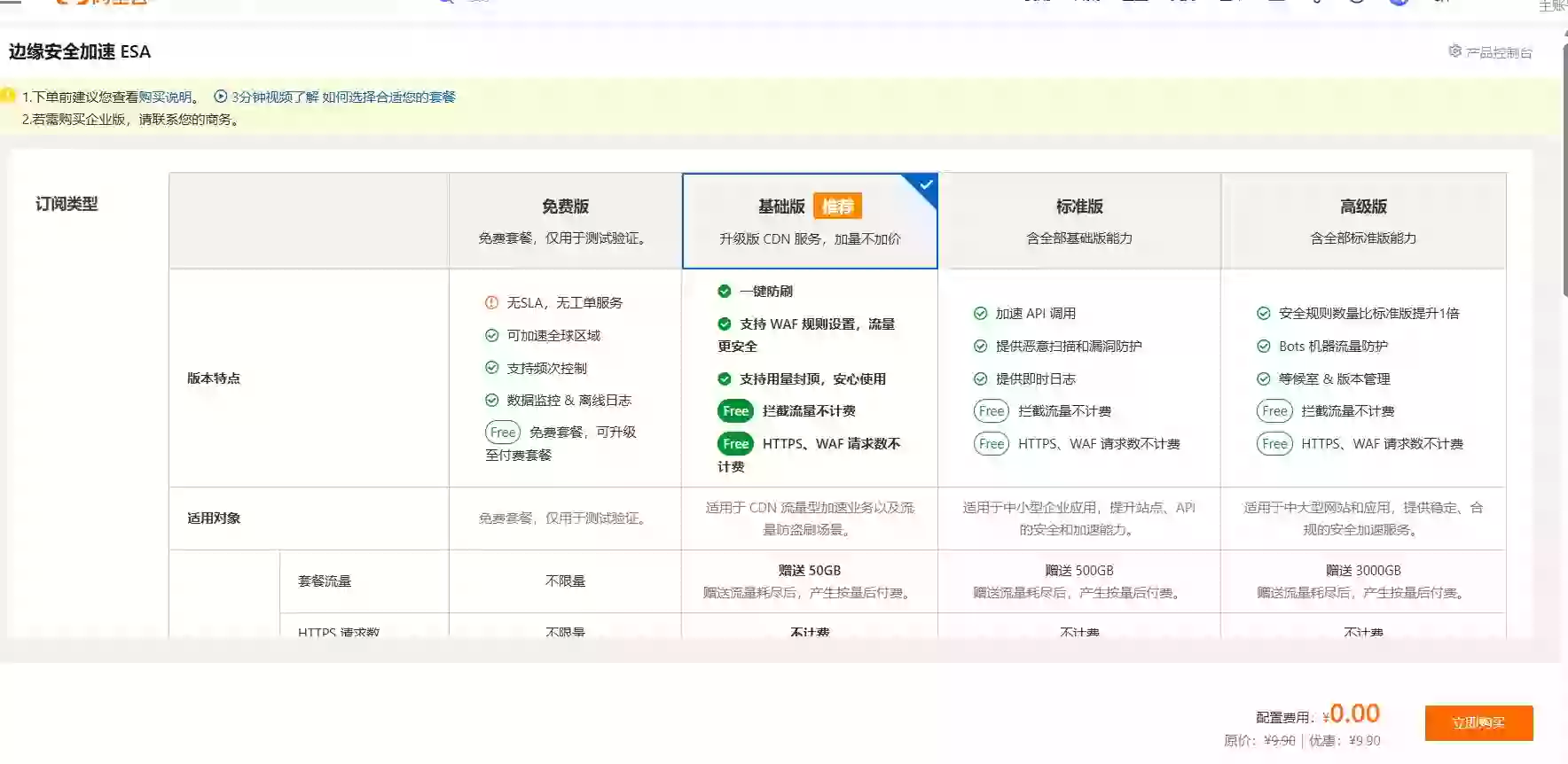Click 适用于中小型企业应用 description cell

(1079, 518)
